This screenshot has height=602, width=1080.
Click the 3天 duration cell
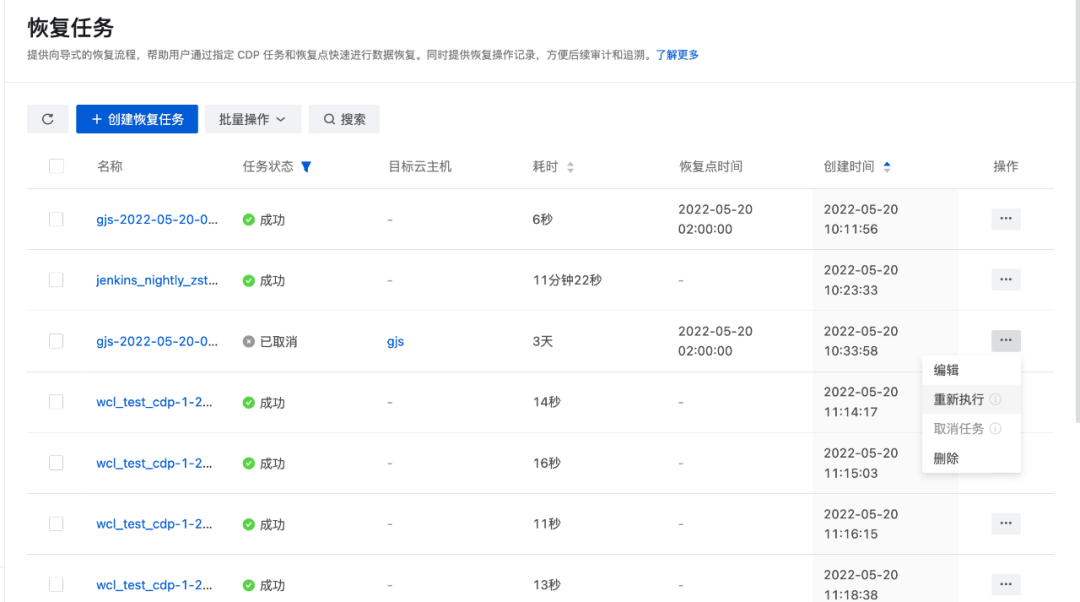[543, 342]
